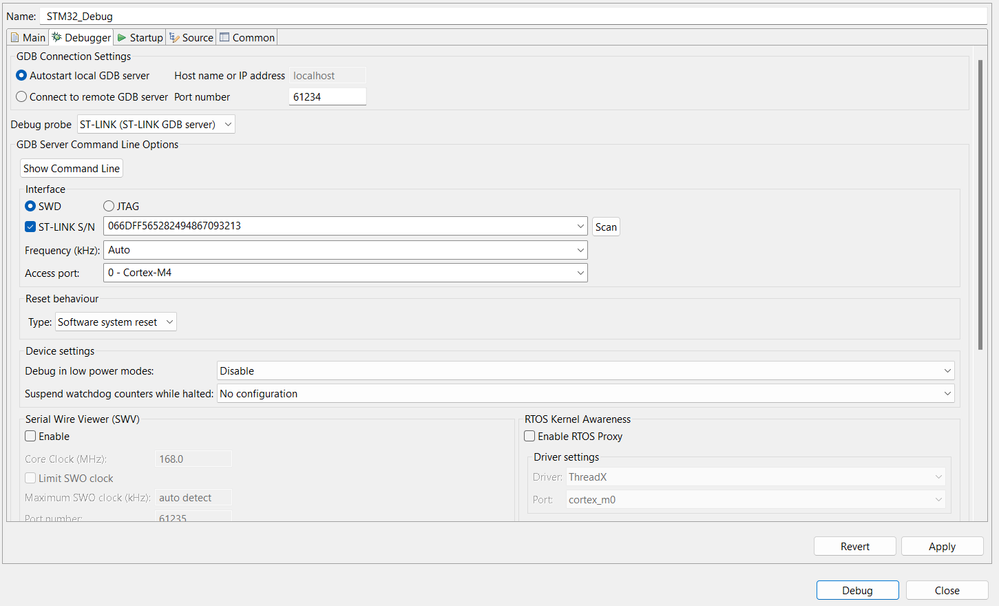Scan for ST-LINK probes
The height and width of the screenshot is (606, 999).
click(606, 227)
